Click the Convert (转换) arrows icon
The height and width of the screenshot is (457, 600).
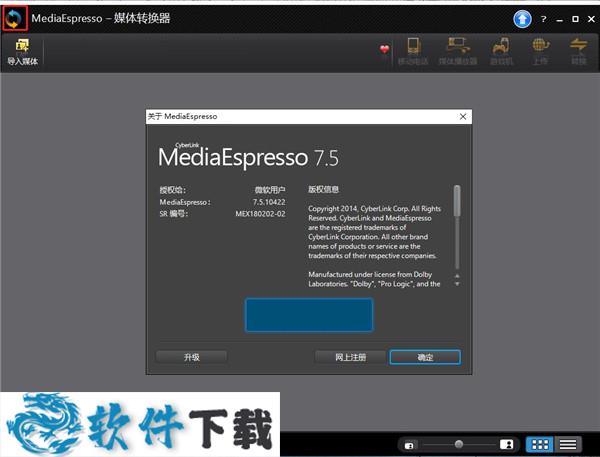pyautogui.click(x=578, y=51)
